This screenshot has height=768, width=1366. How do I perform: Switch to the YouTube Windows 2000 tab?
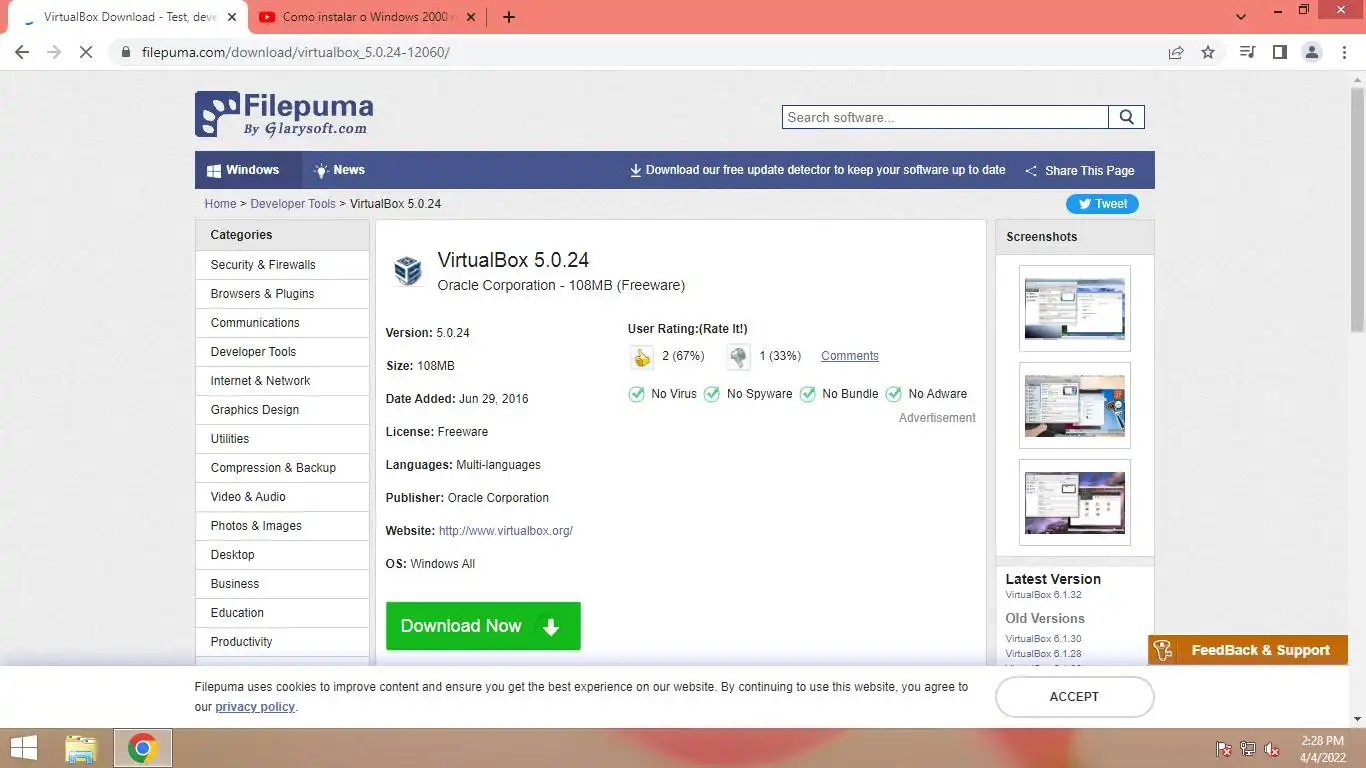click(x=365, y=17)
